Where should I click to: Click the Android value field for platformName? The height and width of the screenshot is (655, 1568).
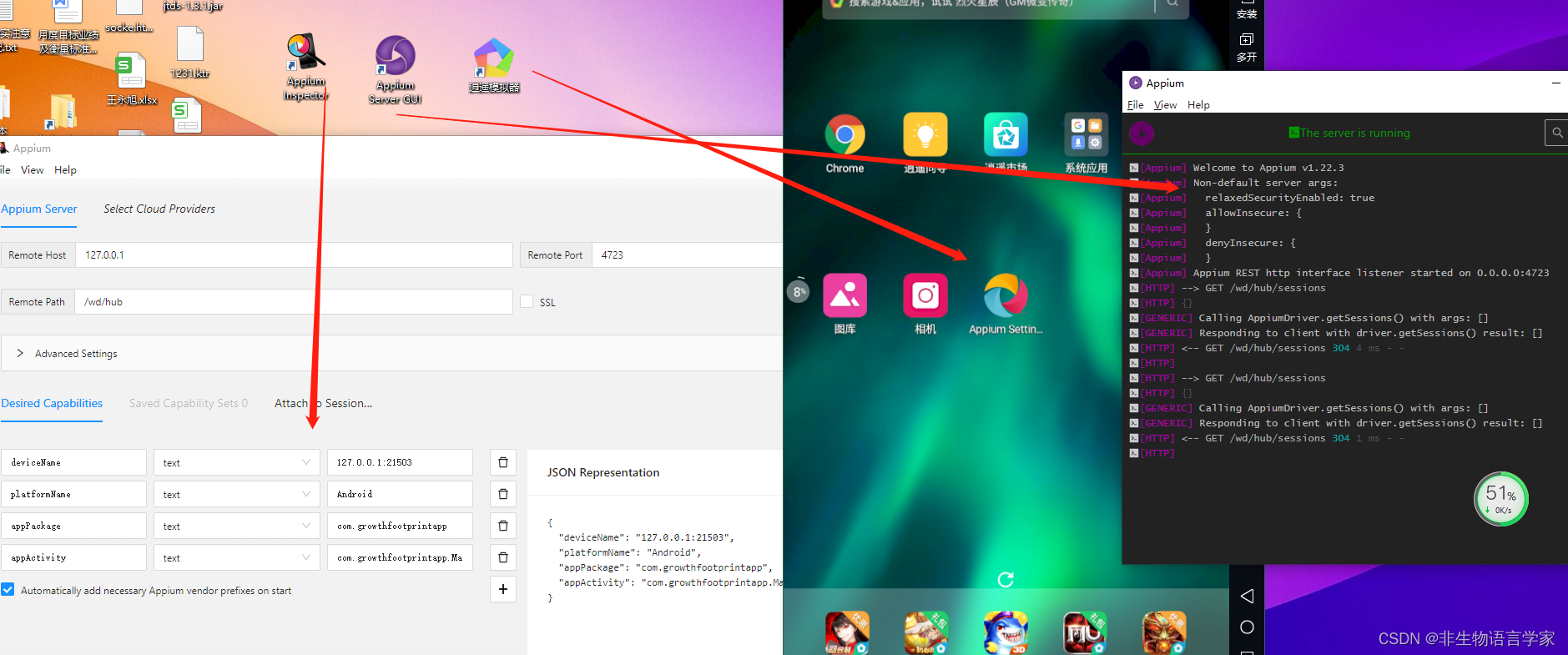tap(400, 494)
